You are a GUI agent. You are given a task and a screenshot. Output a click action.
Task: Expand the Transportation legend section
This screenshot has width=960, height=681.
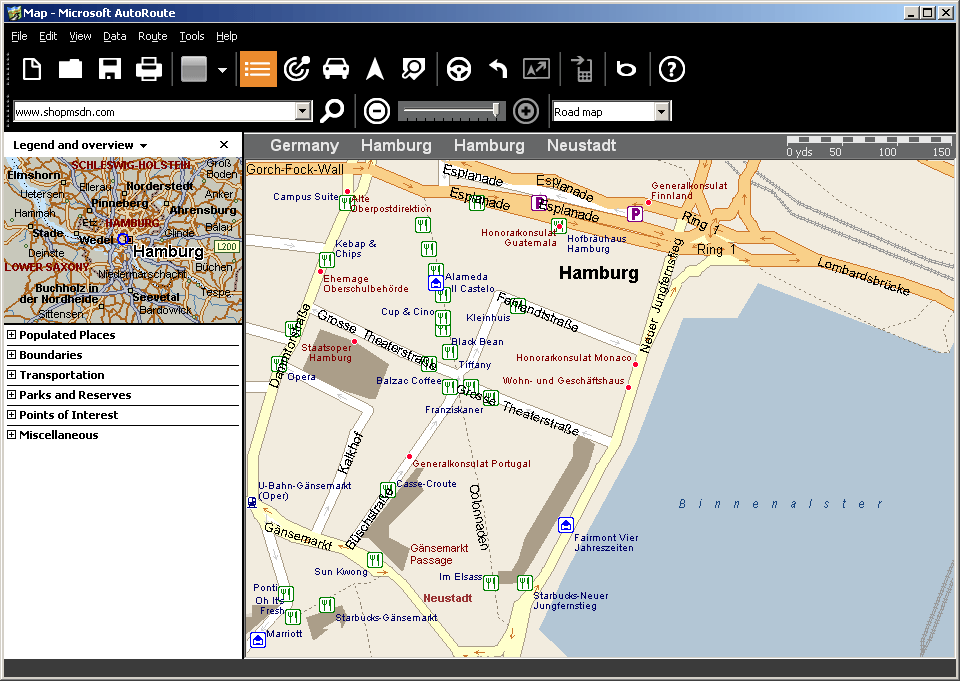(x=11, y=374)
